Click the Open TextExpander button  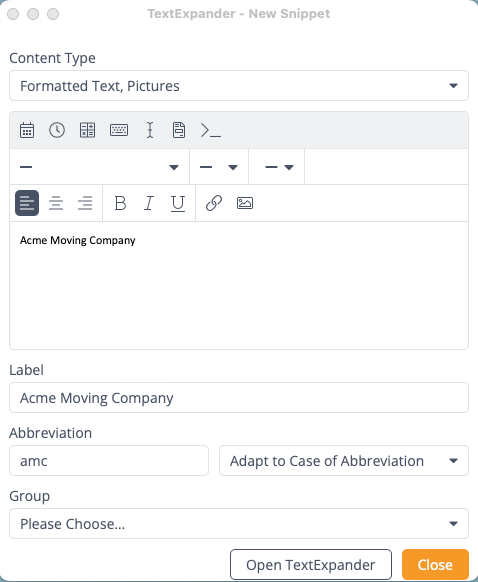[x=311, y=565]
